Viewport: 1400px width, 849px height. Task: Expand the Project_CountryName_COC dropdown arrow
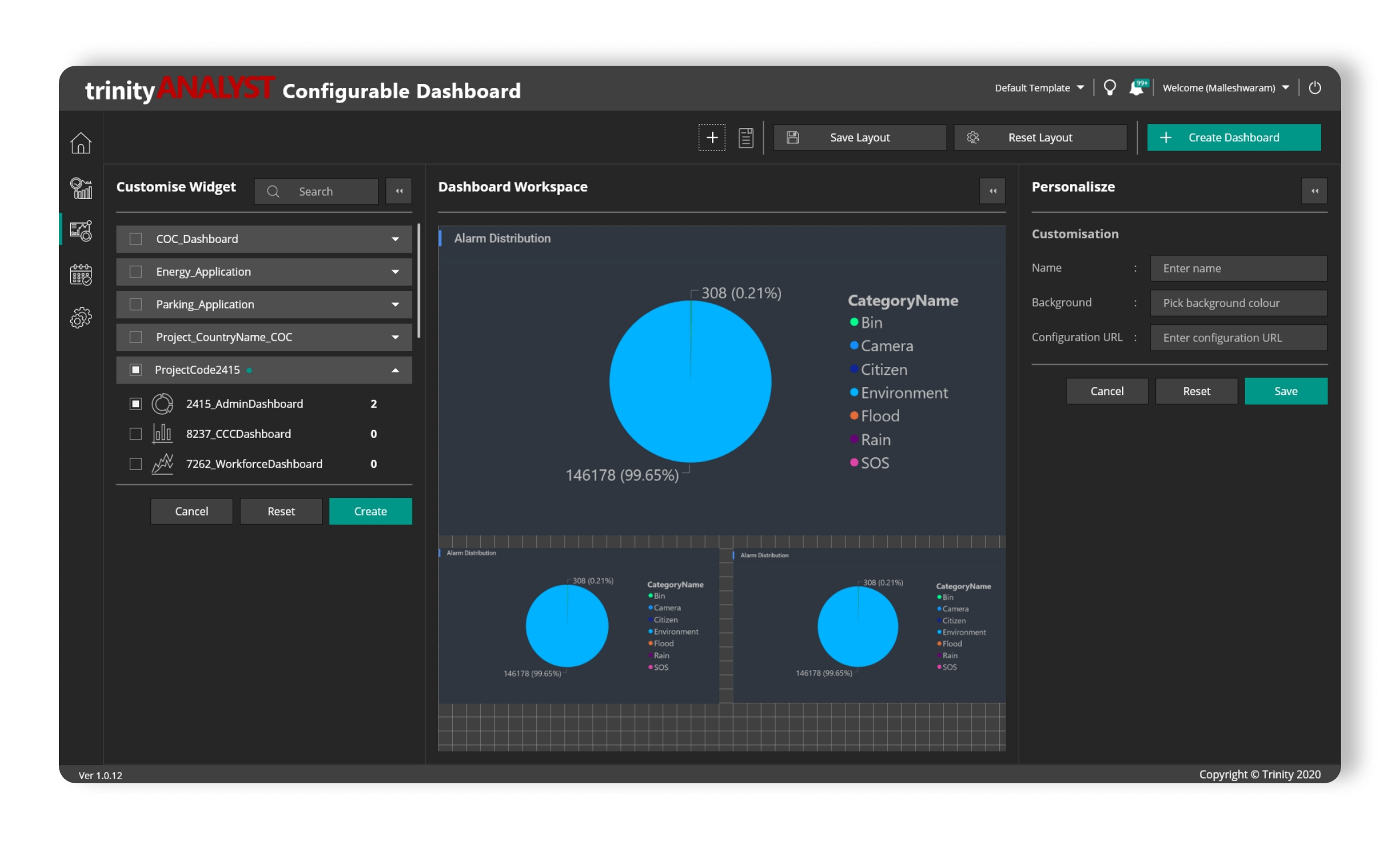coord(395,337)
